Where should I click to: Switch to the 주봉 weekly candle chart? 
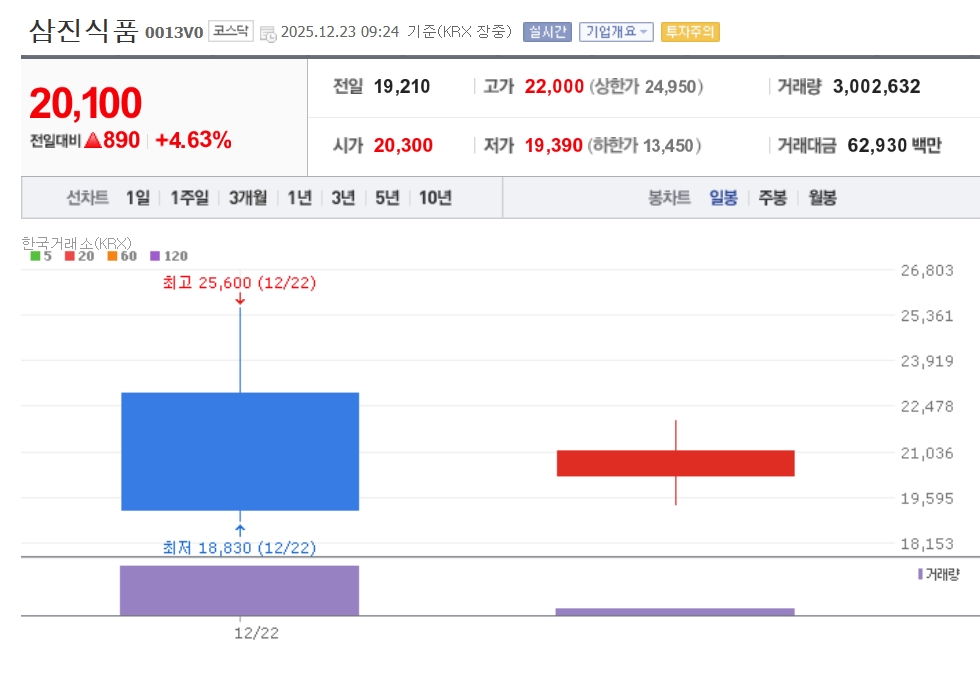[x=772, y=198]
